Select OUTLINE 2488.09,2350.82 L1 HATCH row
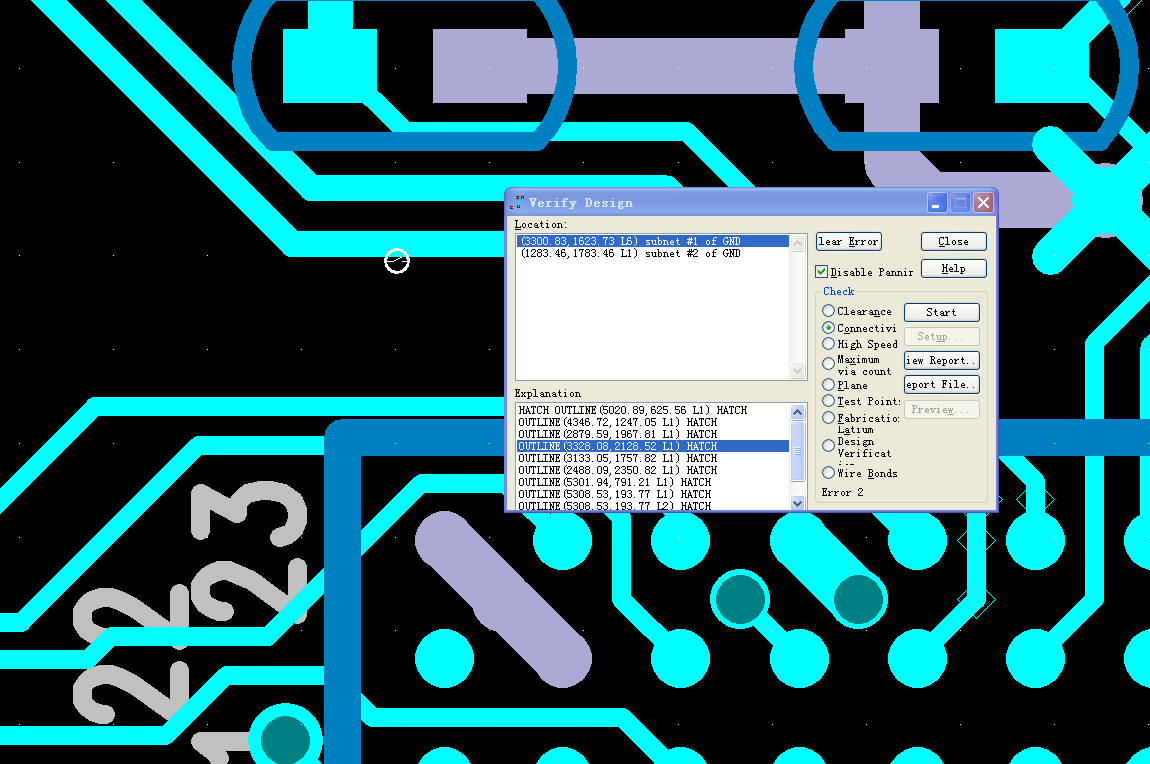The width and height of the screenshot is (1150, 764). pyautogui.click(x=653, y=470)
